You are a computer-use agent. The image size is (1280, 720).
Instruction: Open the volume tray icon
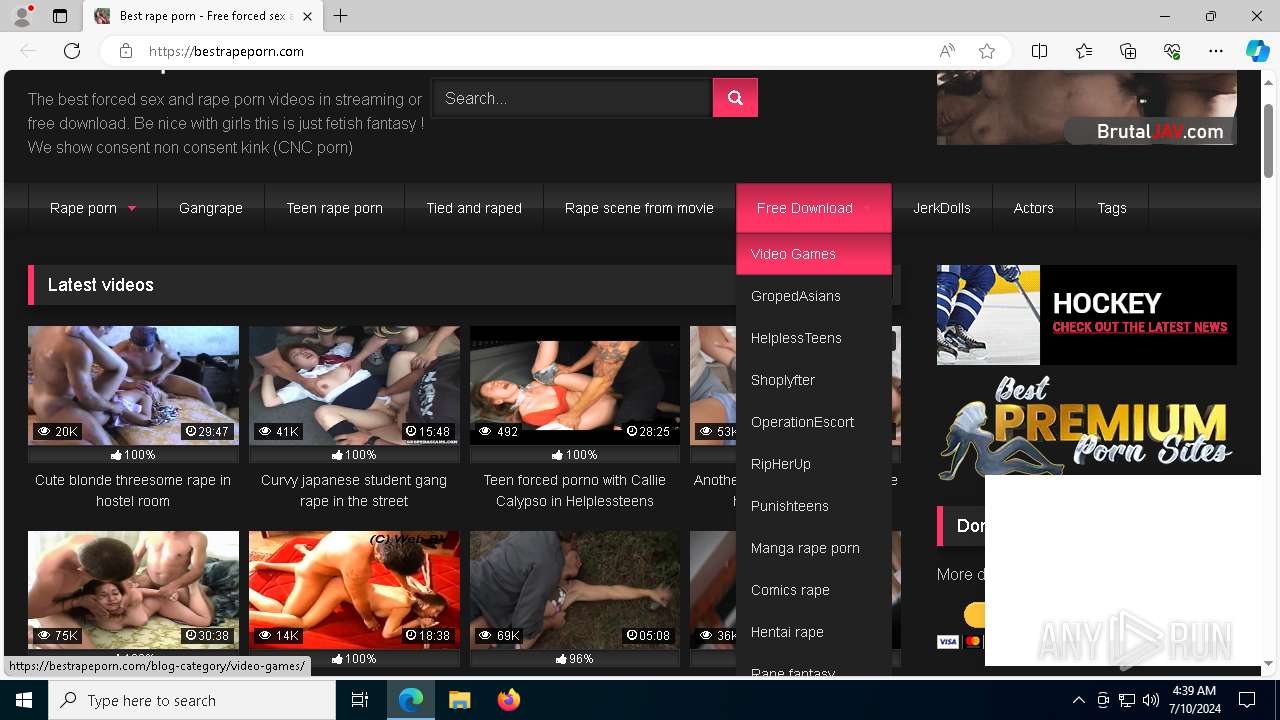click(x=1151, y=700)
